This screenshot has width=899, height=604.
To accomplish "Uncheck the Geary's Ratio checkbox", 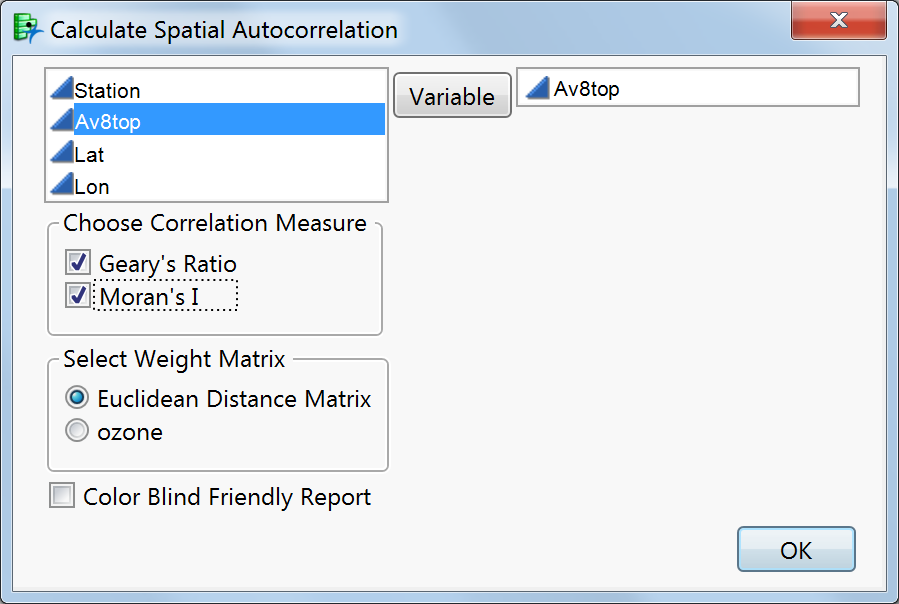I will tap(77, 262).
